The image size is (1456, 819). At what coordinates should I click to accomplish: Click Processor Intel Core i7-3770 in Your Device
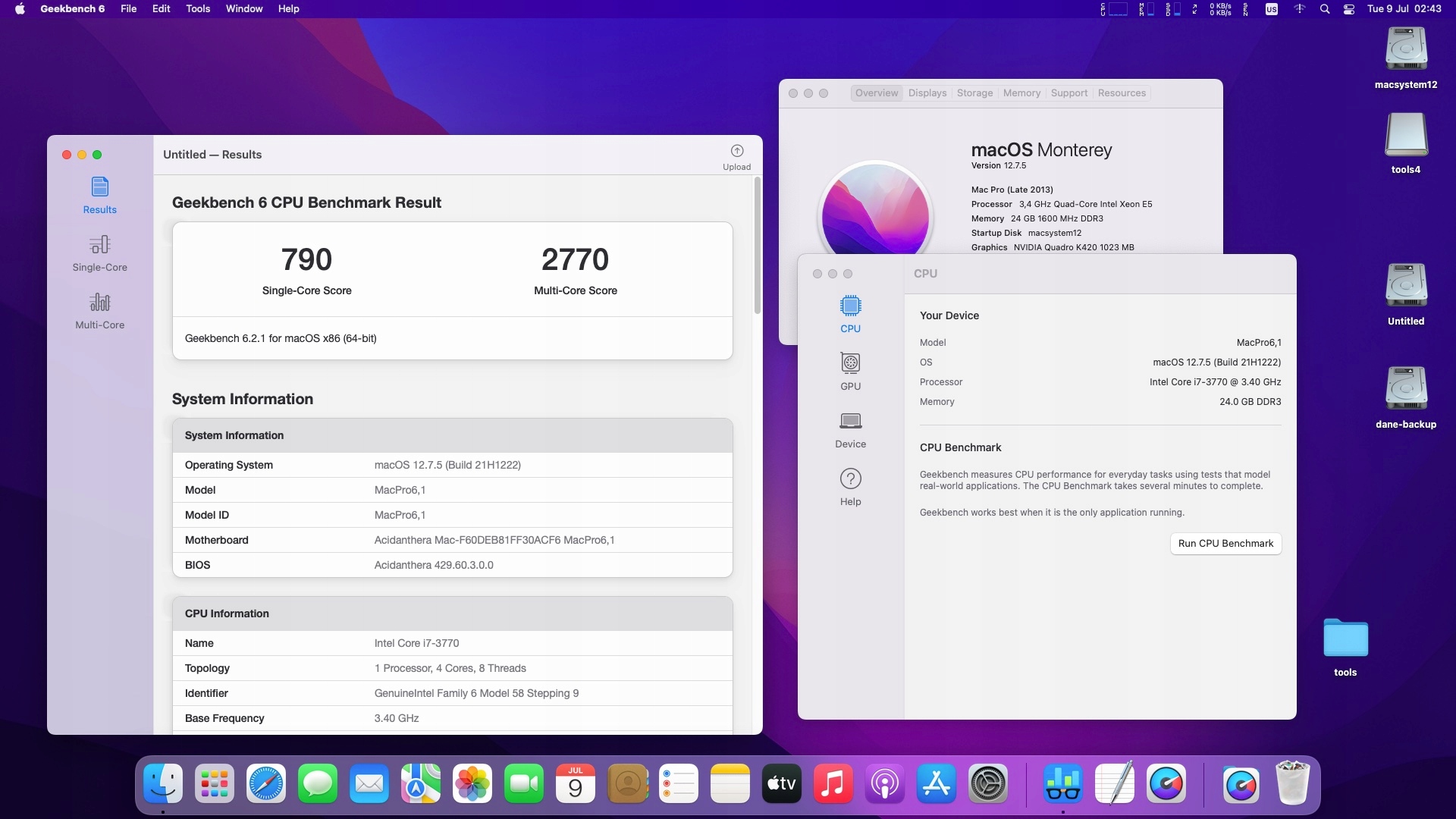pos(1100,382)
